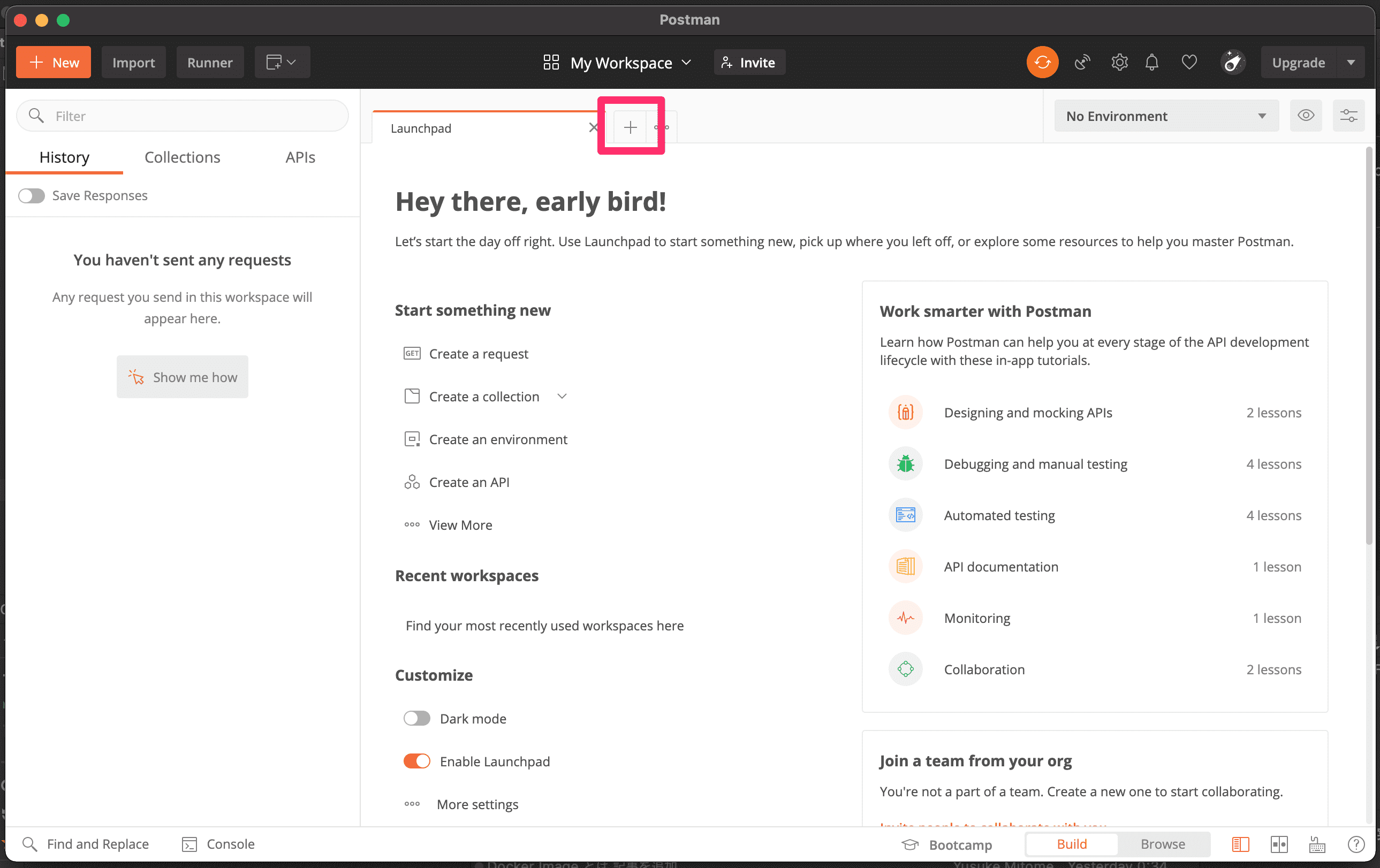The image size is (1380, 868).
Task: Click inside the Filter search field
Action: coord(182,116)
